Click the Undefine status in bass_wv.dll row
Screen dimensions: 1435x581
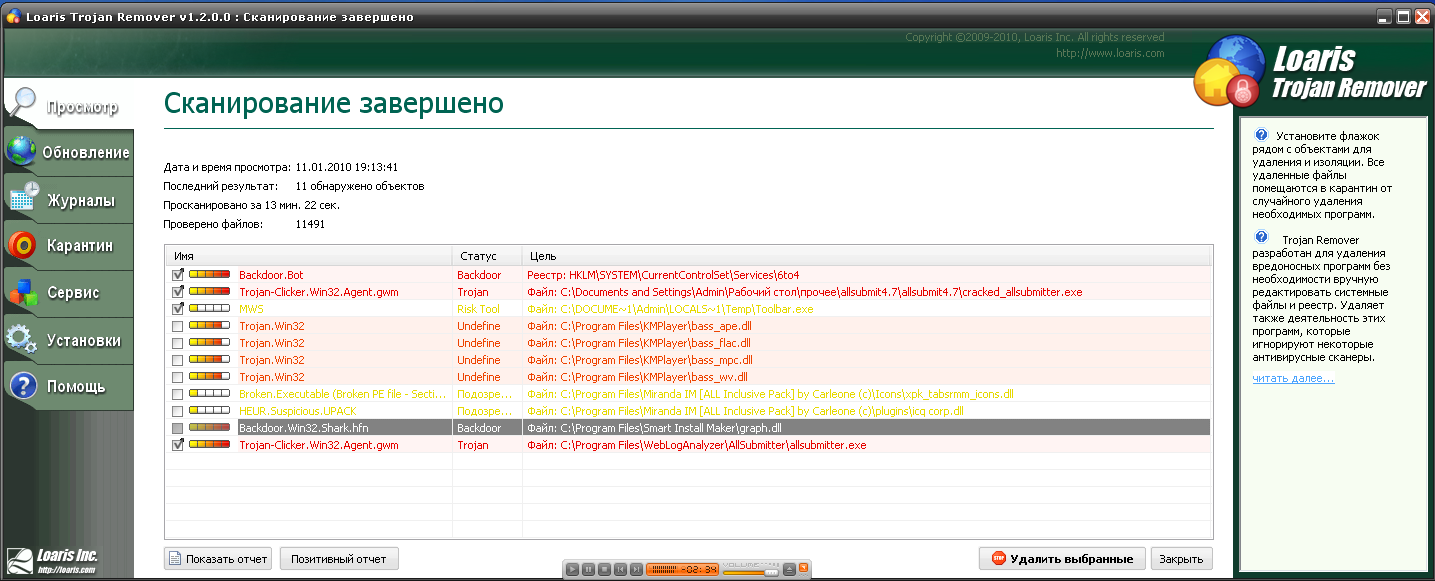click(479, 377)
